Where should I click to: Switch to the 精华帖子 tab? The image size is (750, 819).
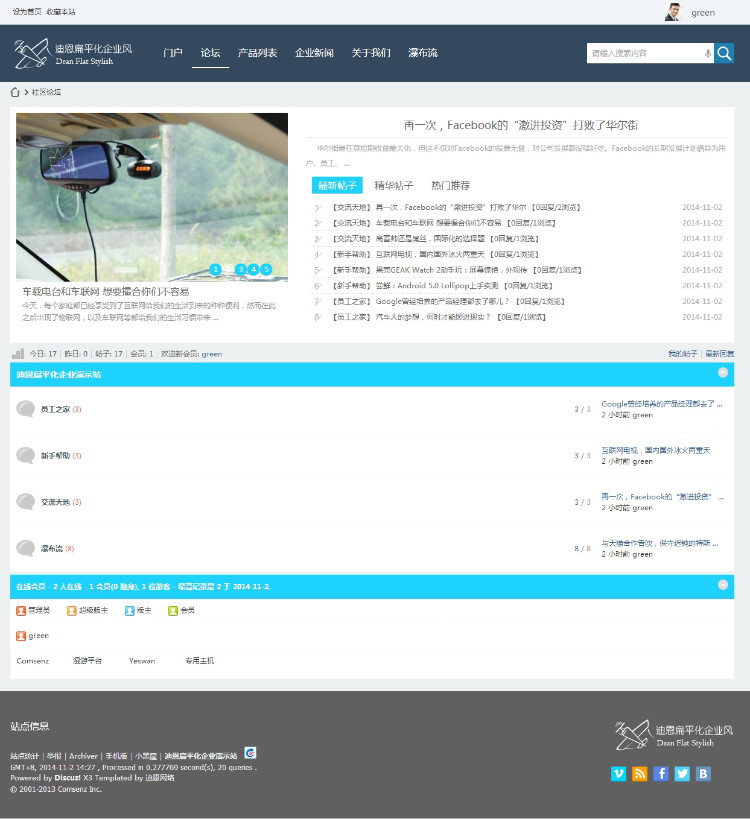[x=394, y=185]
